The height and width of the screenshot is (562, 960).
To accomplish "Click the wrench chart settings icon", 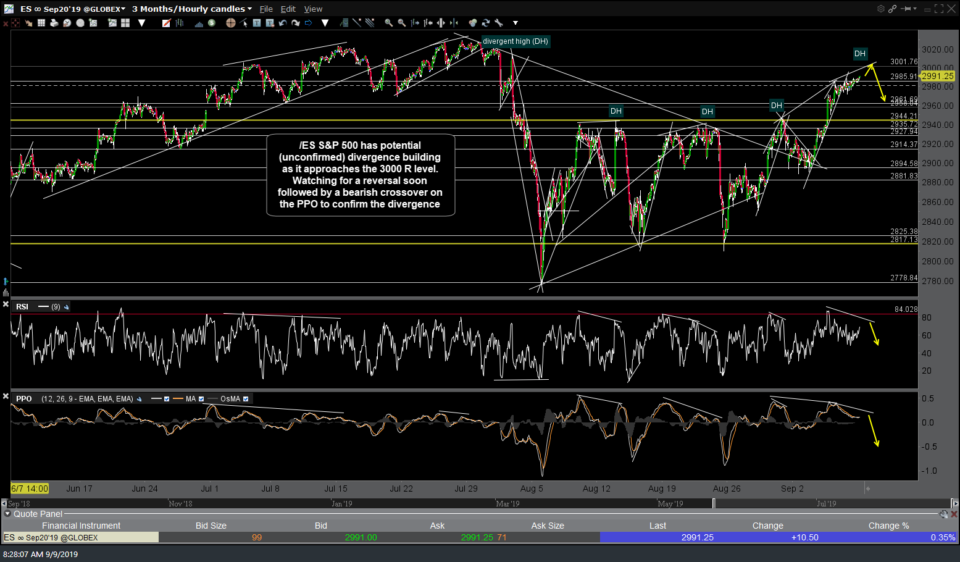I will [498, 23].
